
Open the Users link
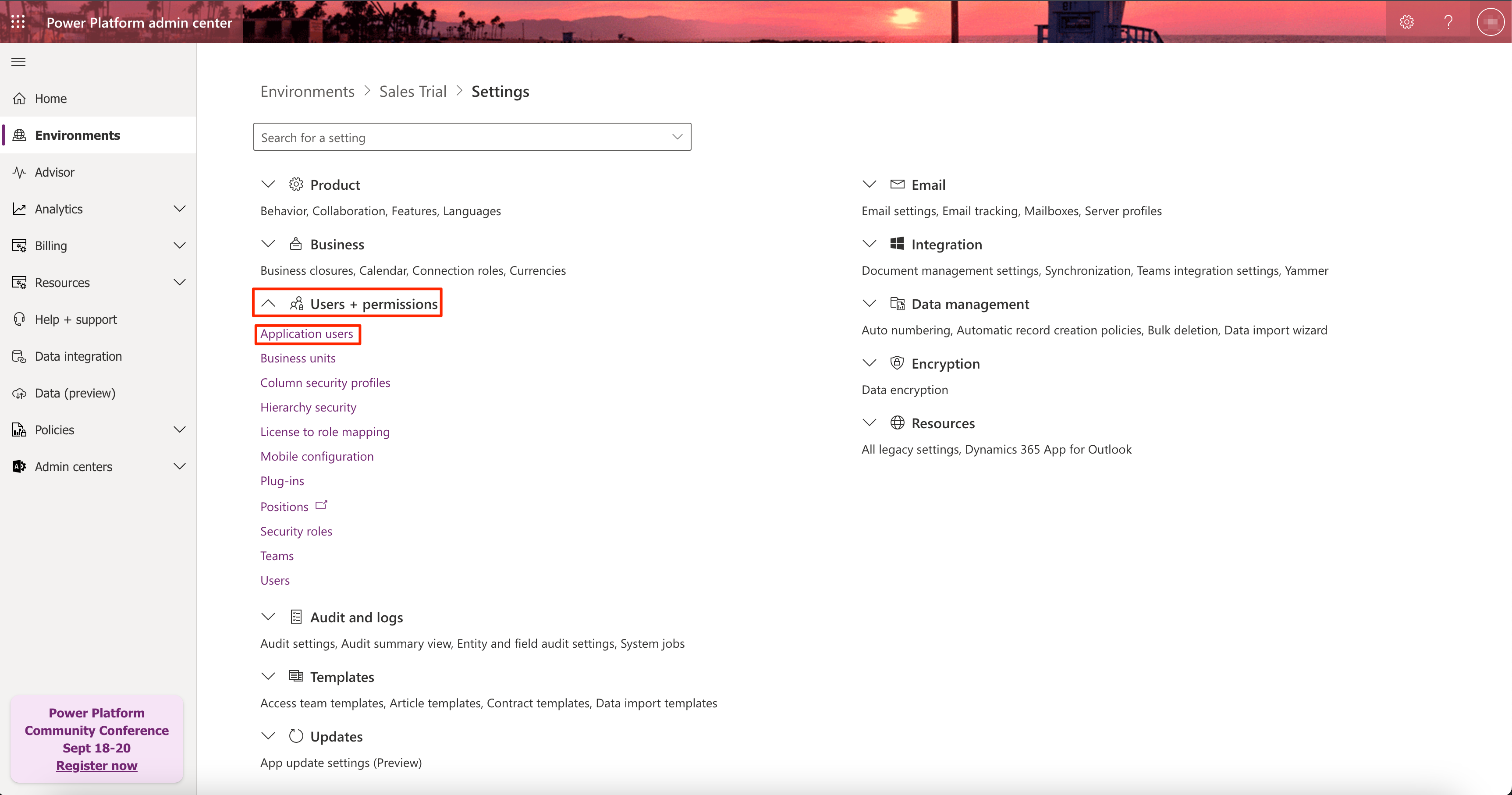tap(275, 580)
